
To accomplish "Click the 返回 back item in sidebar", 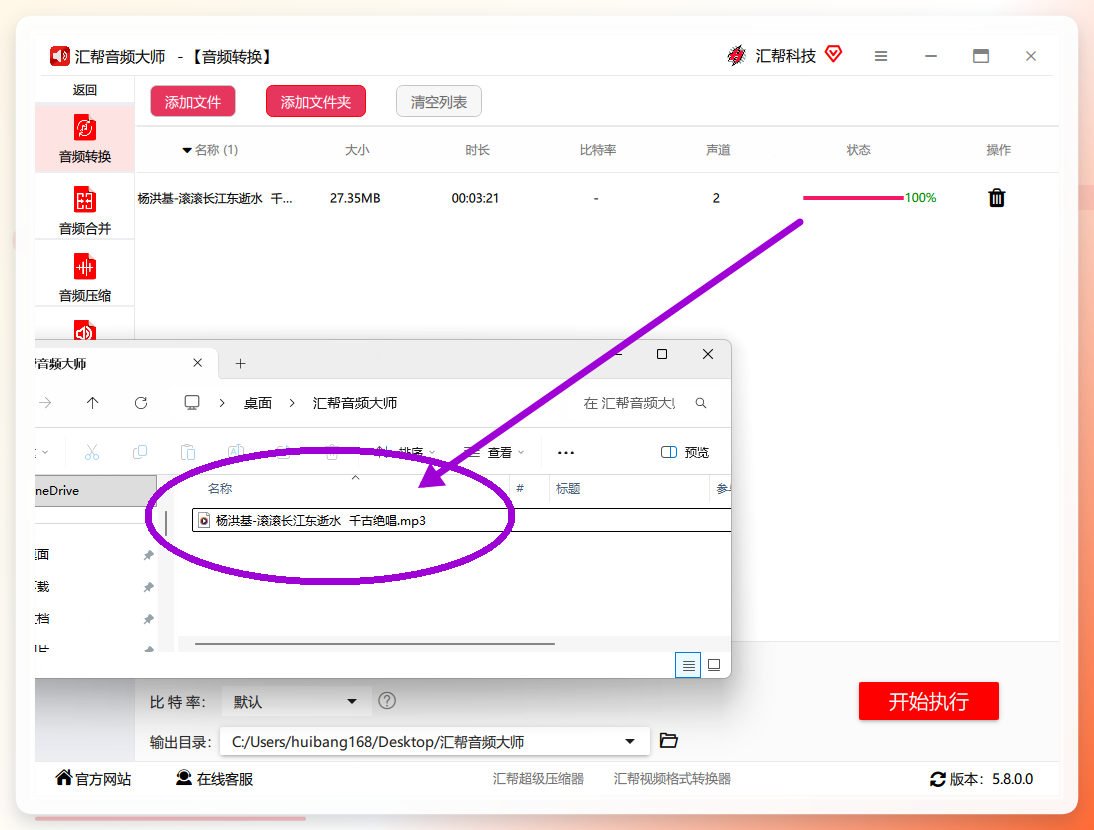I will [84, 90].
